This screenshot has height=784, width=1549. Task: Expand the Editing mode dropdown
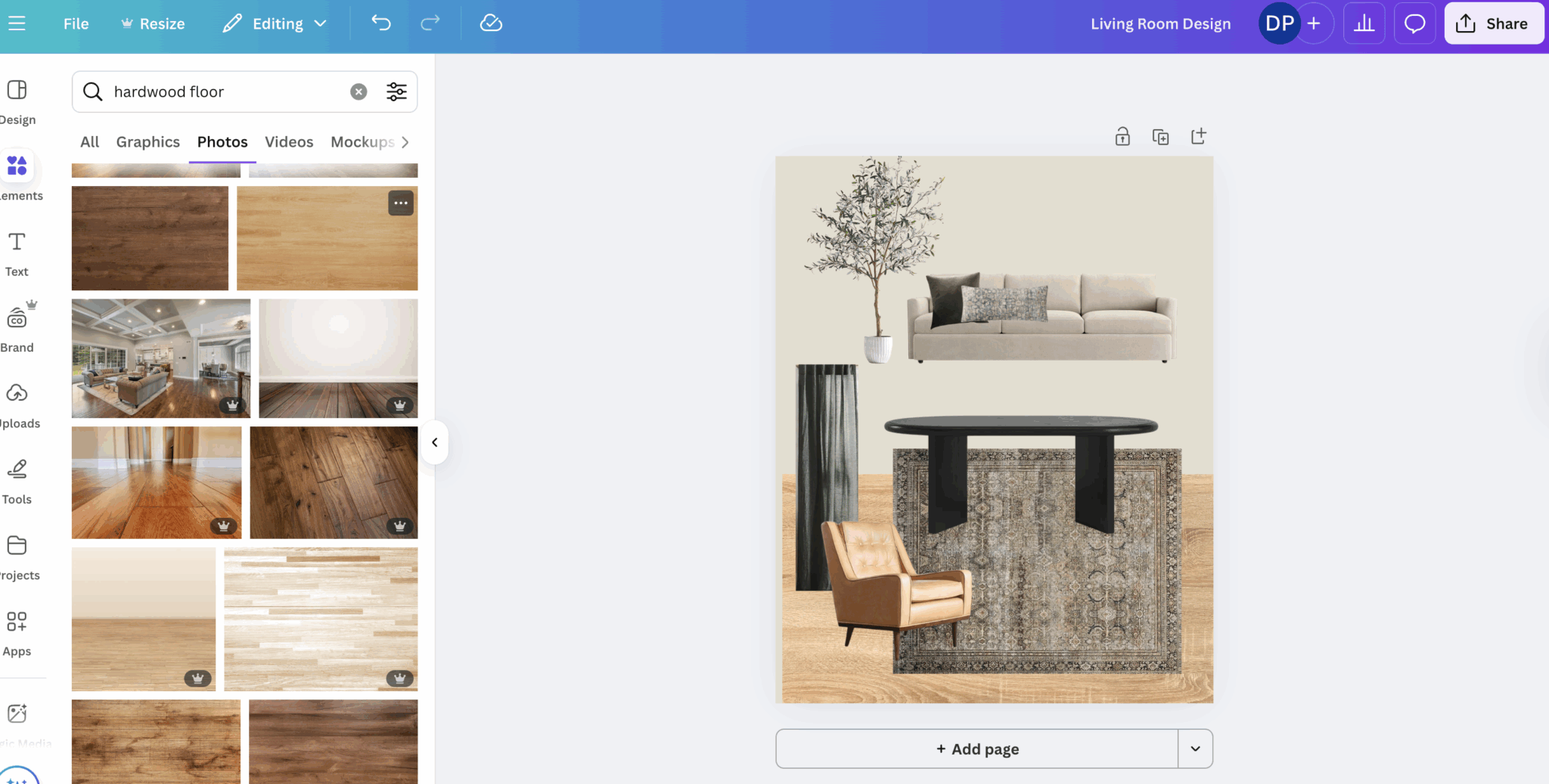coord(275,23)
